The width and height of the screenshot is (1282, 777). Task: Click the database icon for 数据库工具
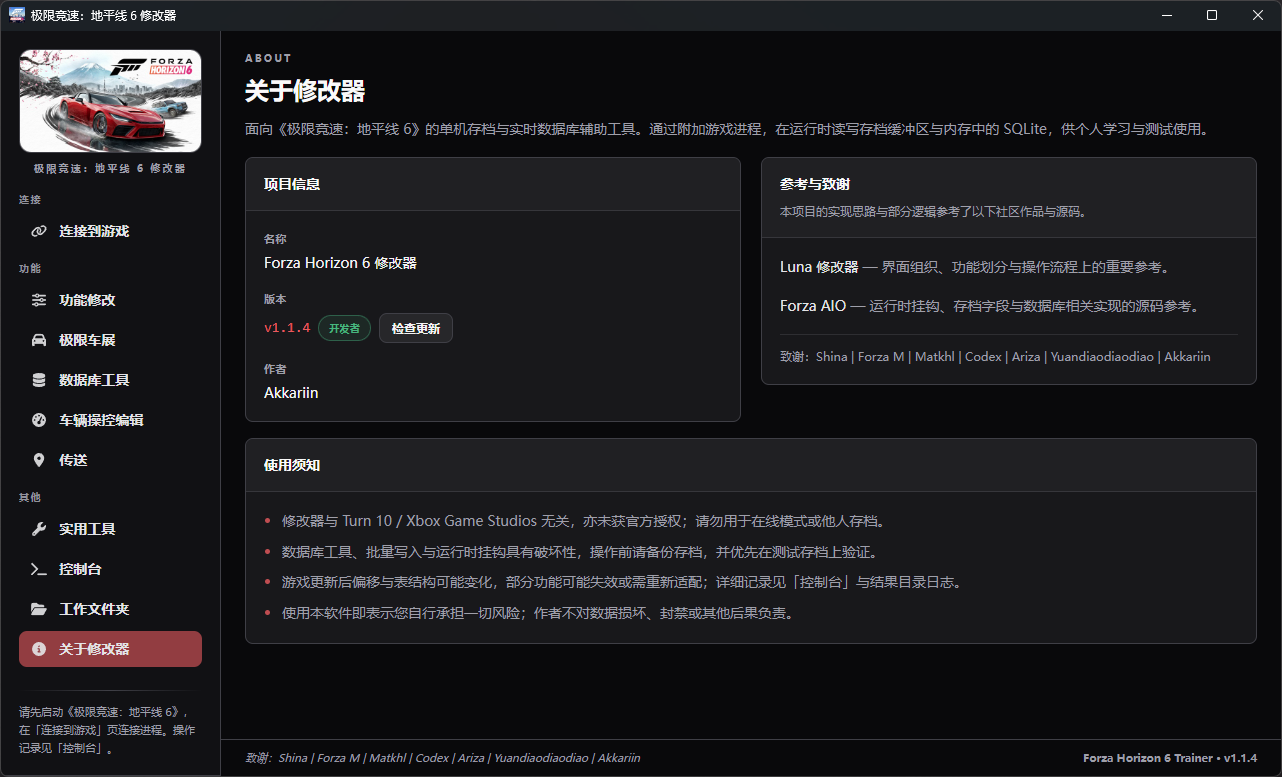coord(39,380)
